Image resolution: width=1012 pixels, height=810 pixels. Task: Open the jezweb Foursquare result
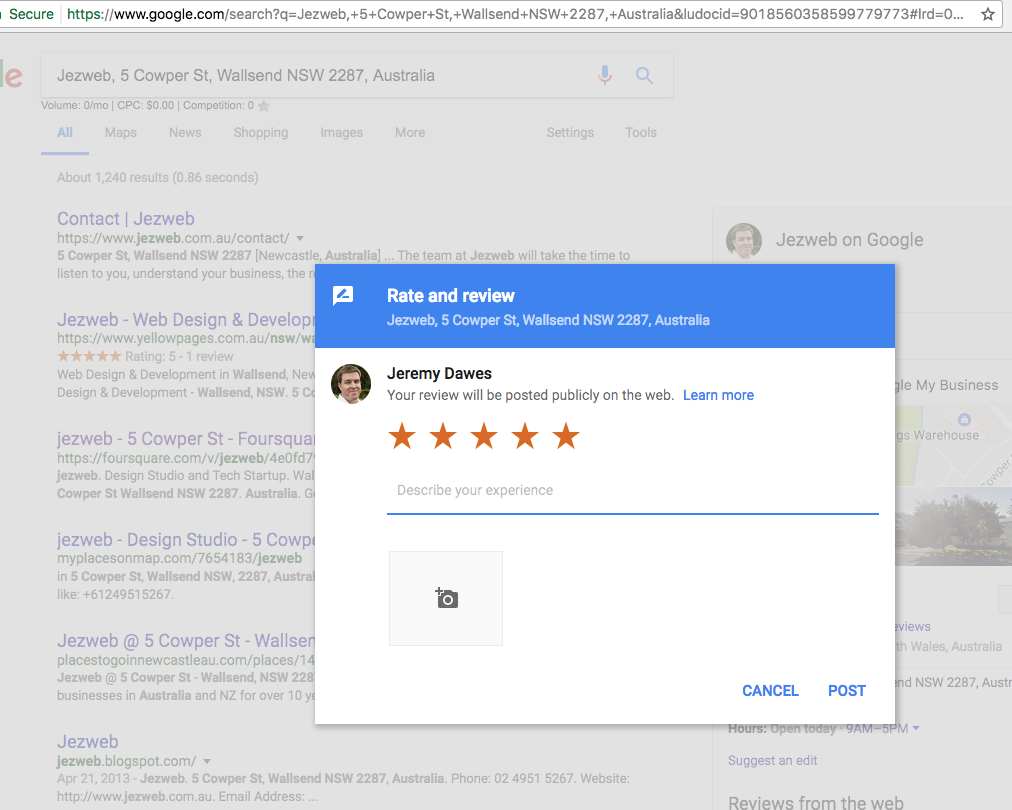coord(186,438)
